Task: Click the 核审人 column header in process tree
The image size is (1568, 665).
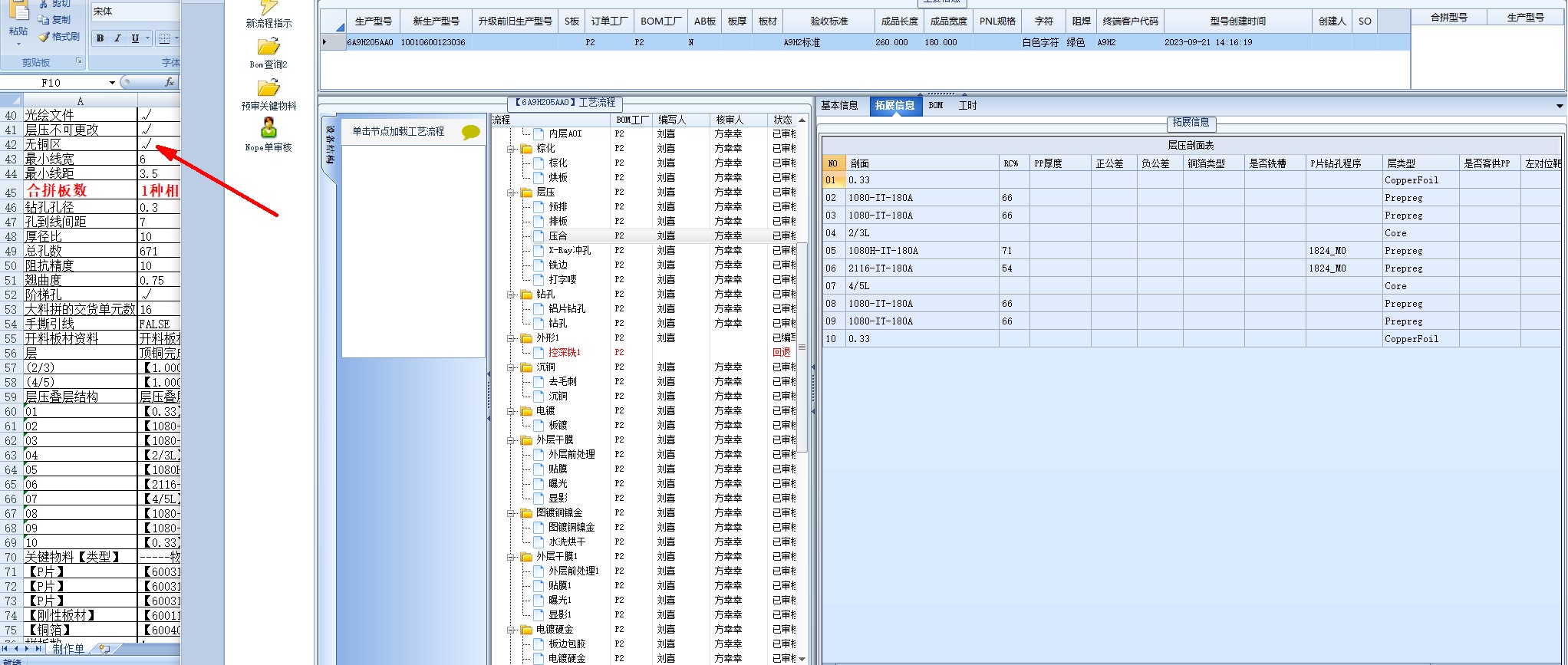Action: (739, 120)
